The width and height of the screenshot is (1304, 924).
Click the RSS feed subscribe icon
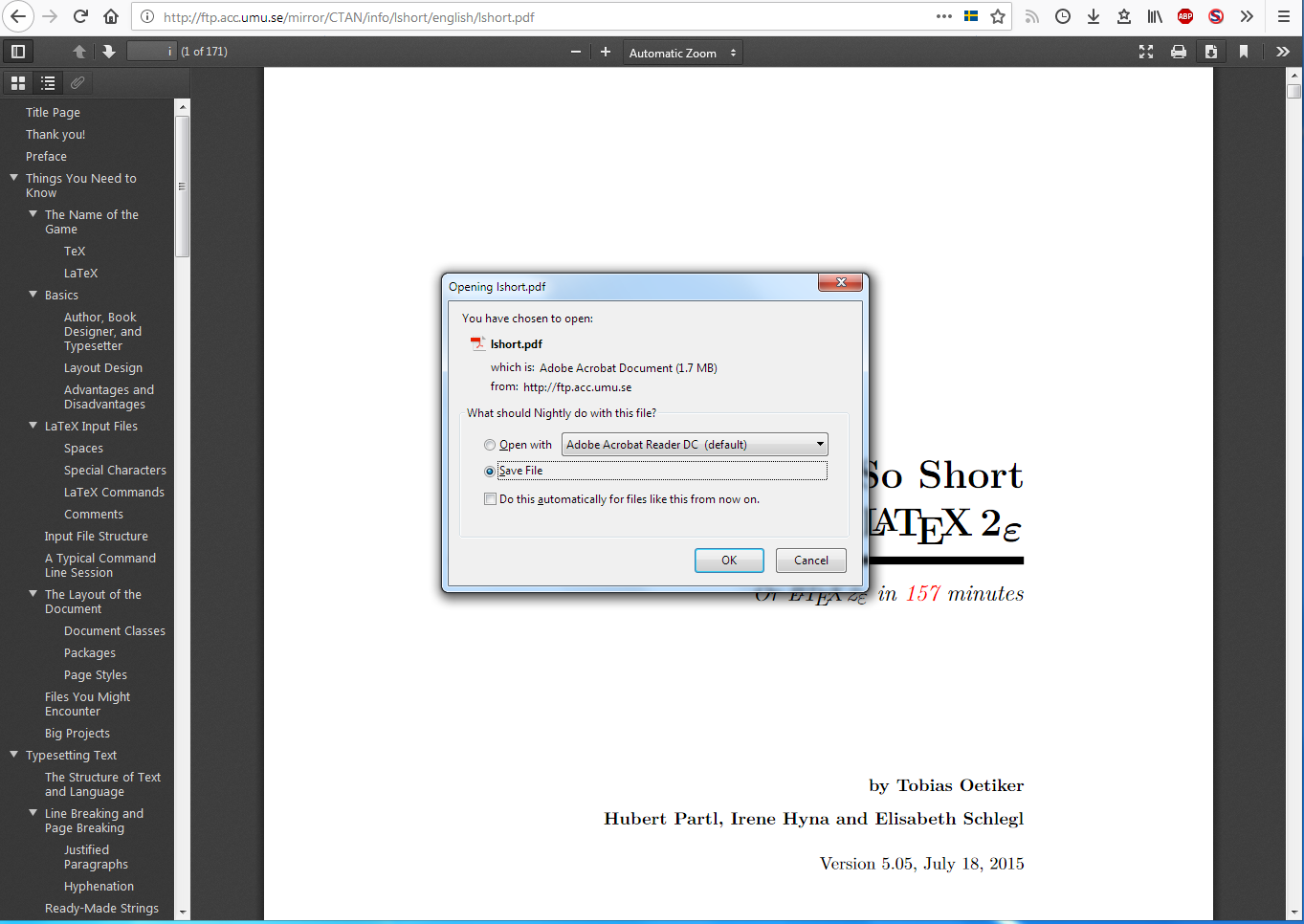click(x=1032, y=16)
